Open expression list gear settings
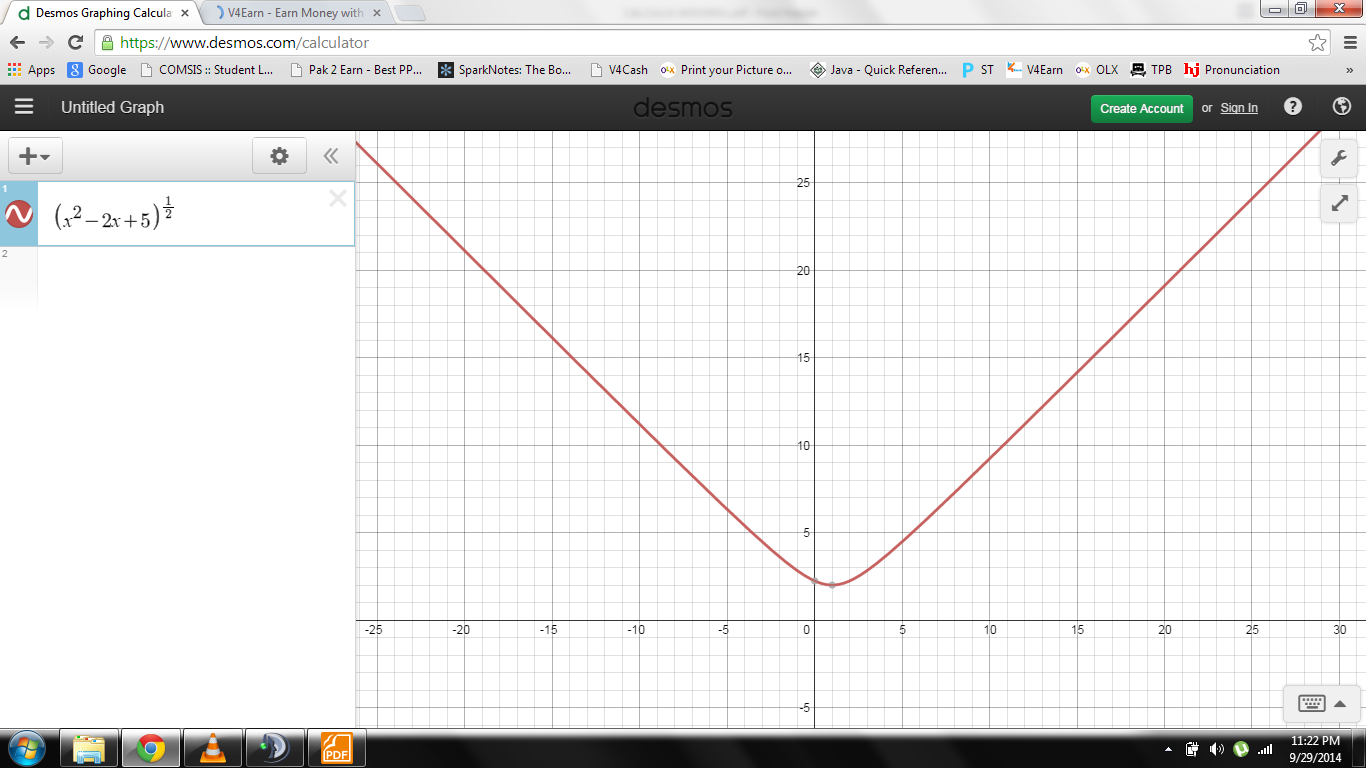The width and height of the screenshot is (1366, 768). (x=279, y=156)
